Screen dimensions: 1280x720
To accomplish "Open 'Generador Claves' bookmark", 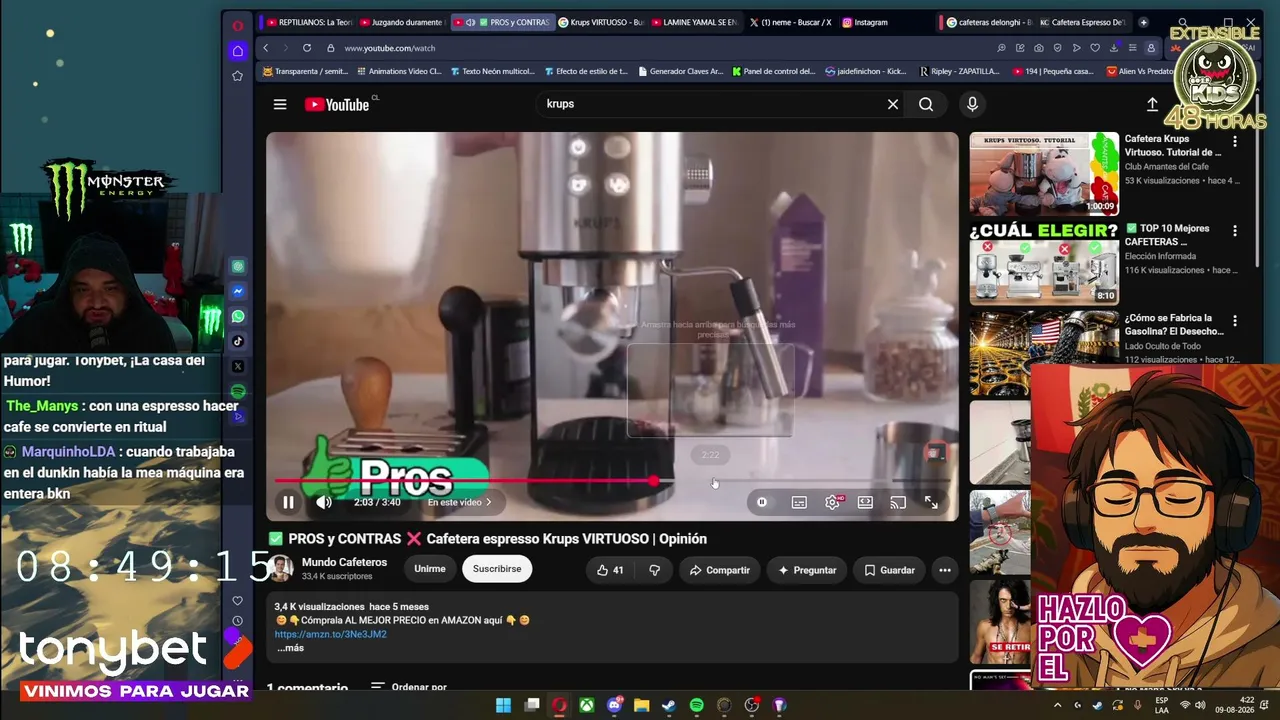I will (680, 71).
